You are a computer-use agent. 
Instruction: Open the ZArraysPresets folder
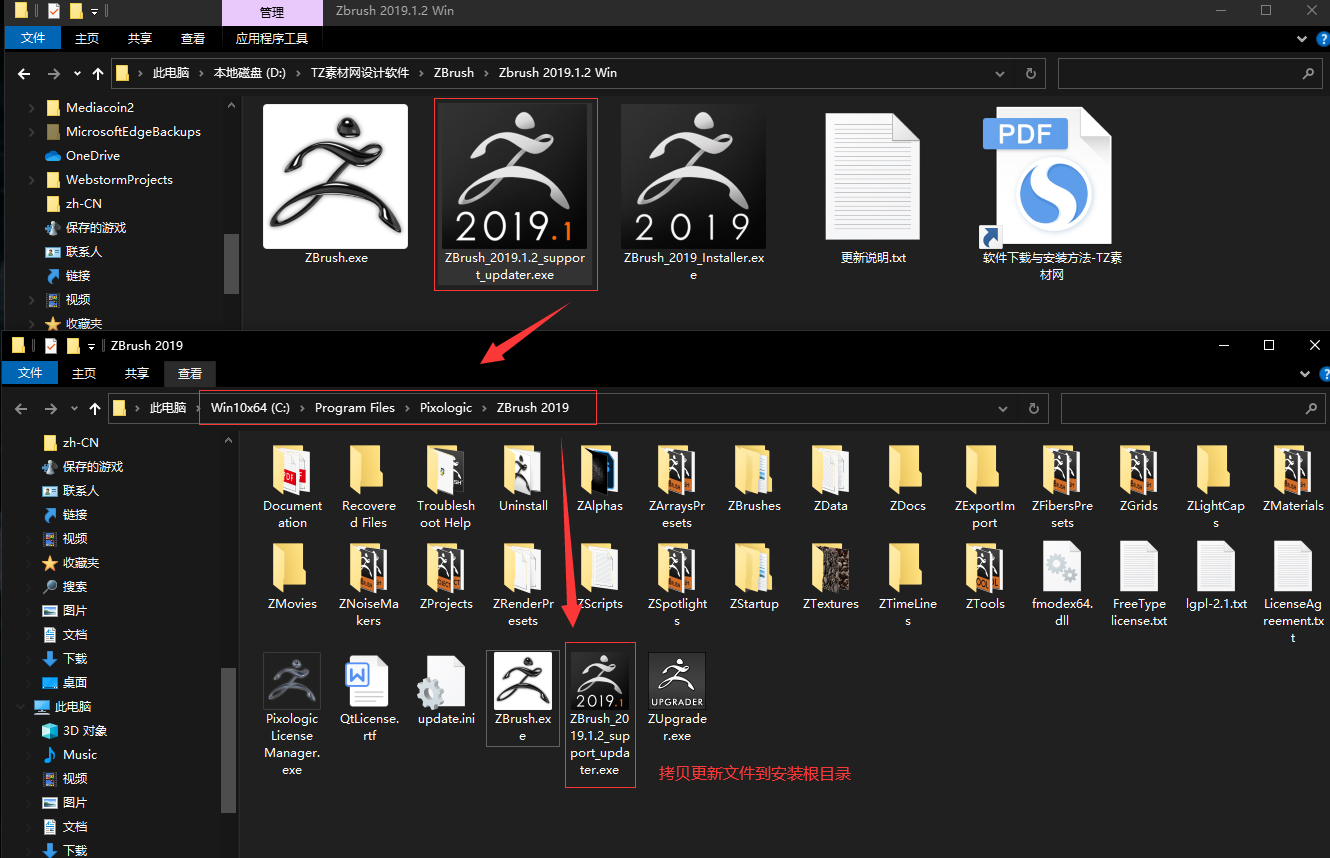pos(677,487)
